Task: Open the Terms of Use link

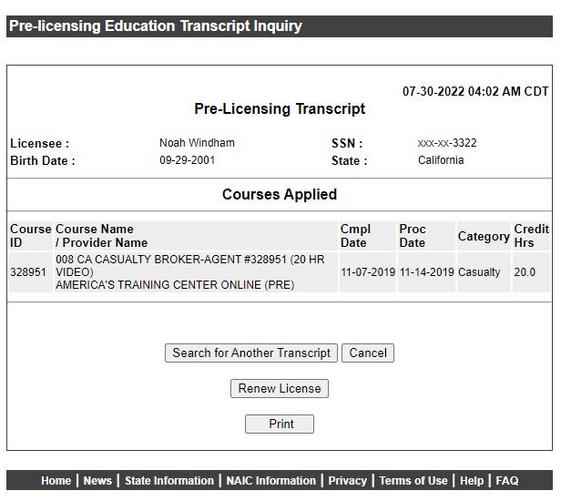Action: [x=413, y=480]
